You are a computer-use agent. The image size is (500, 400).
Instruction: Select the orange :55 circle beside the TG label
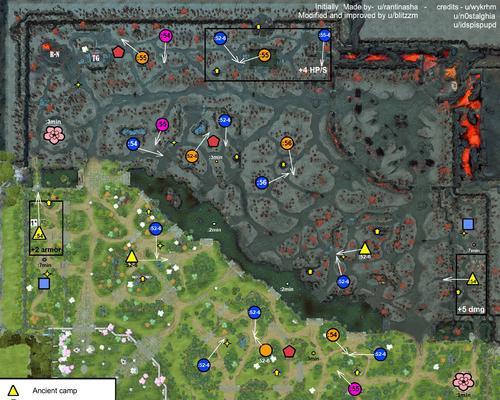tap(142, 58)
